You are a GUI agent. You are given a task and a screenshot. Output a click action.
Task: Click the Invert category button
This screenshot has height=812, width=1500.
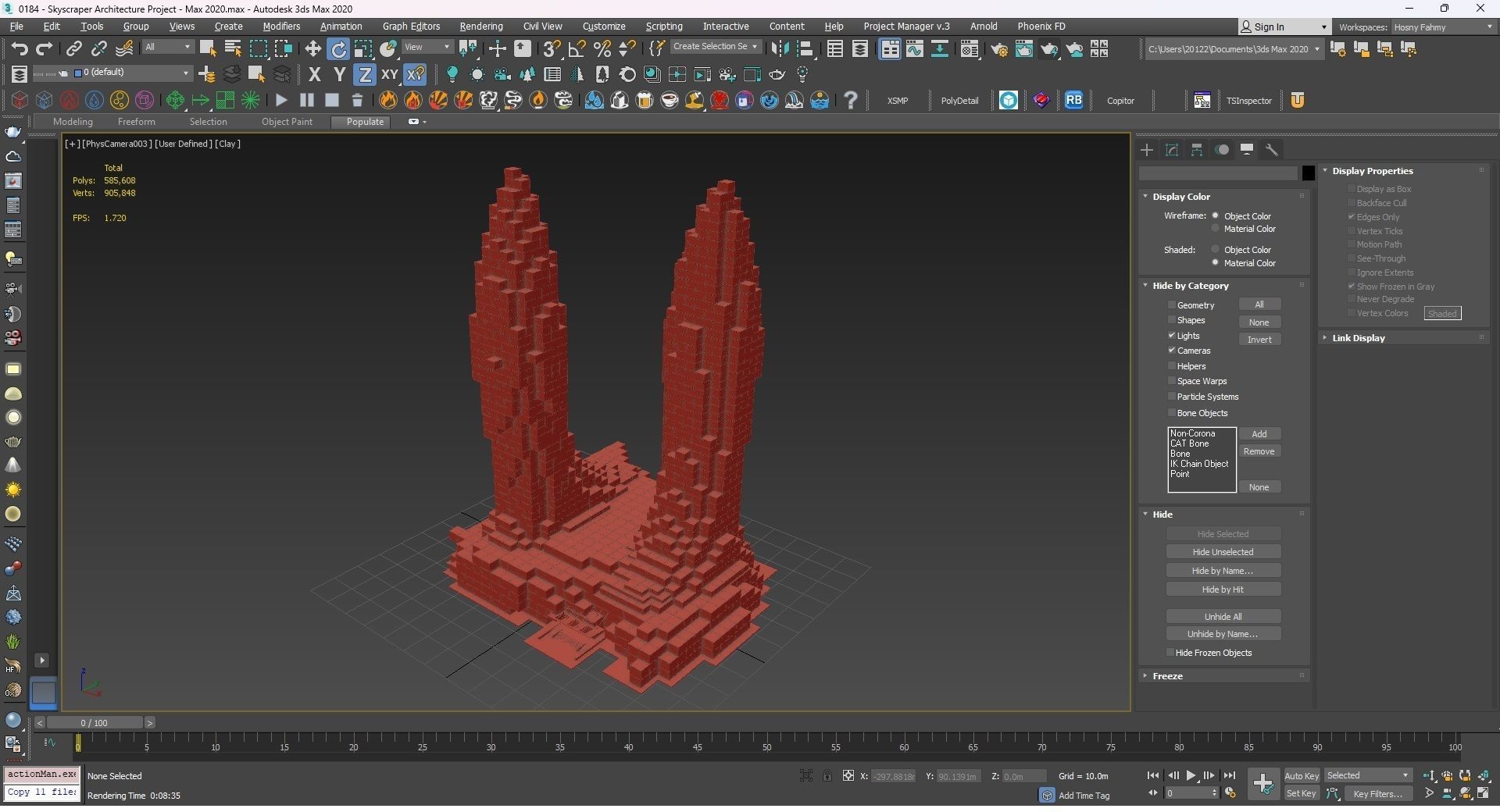click(x=1259, y=340)
